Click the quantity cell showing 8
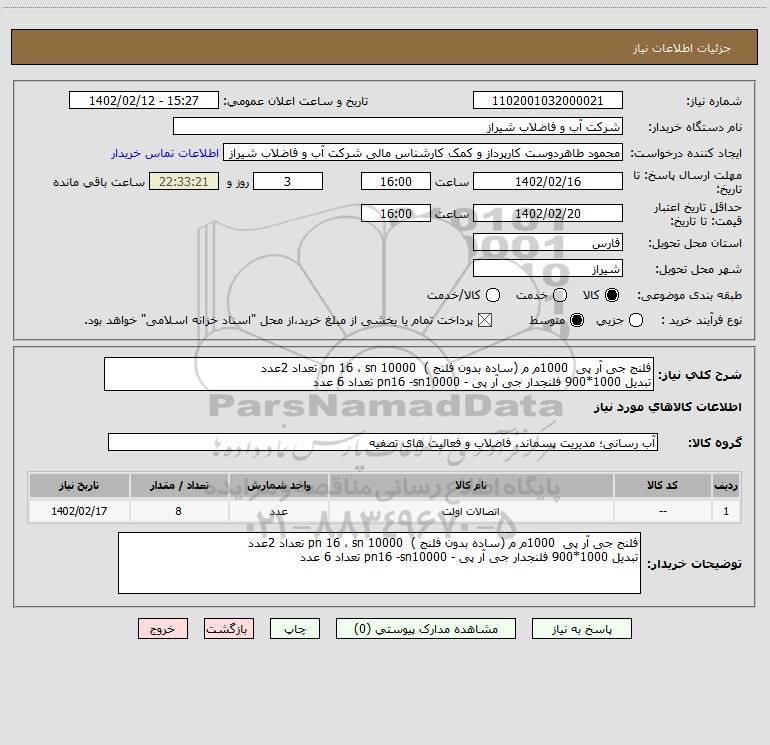770x745 pixels. pos(179,511)
